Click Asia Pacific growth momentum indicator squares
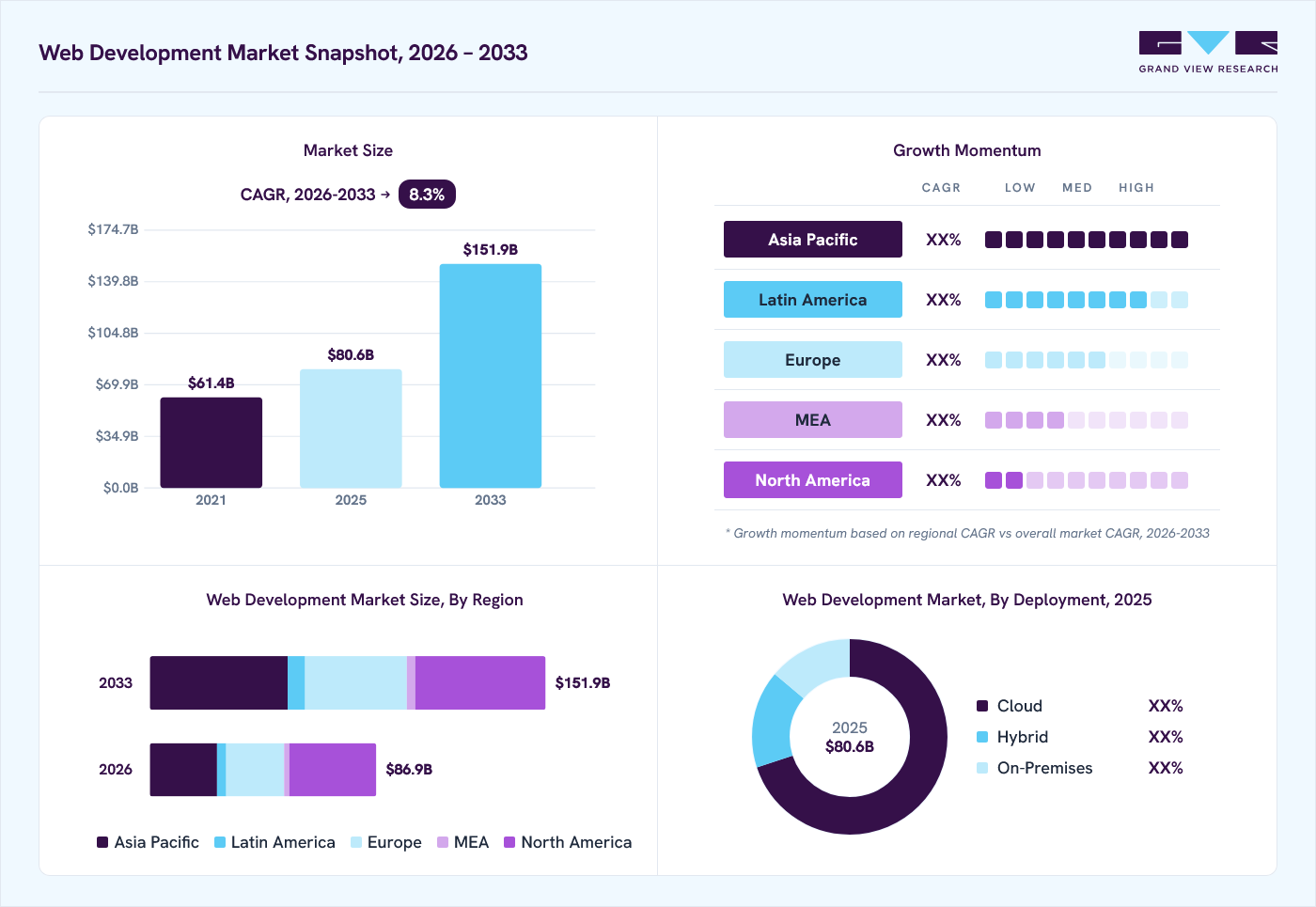 (1087, 240)
